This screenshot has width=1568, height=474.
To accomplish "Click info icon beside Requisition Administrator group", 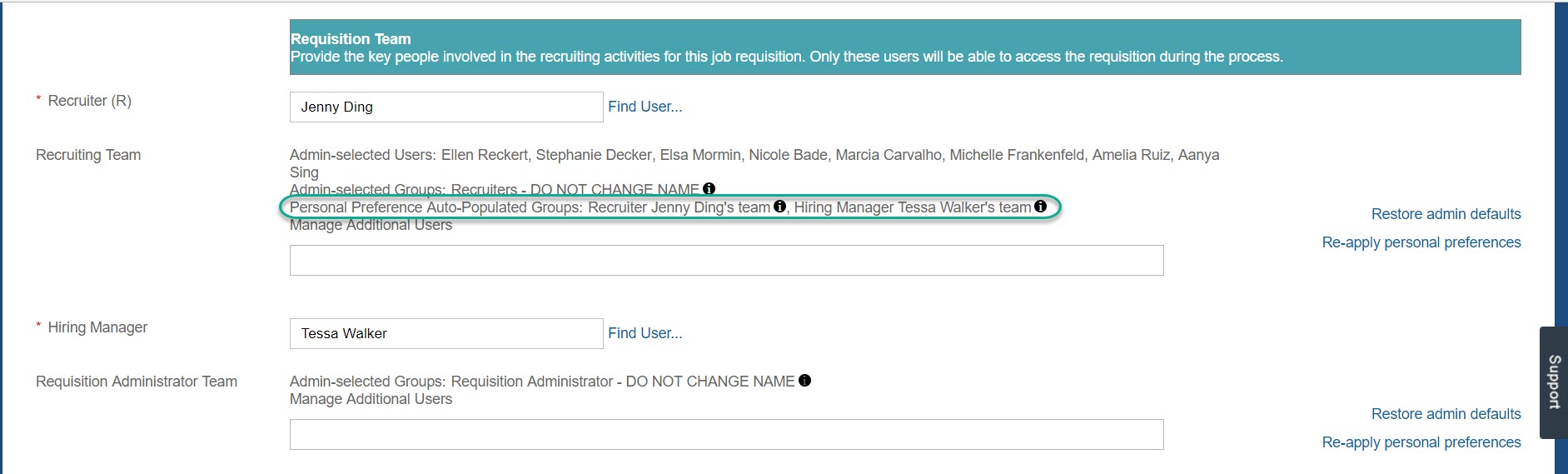I will click(x=804, y=380).
